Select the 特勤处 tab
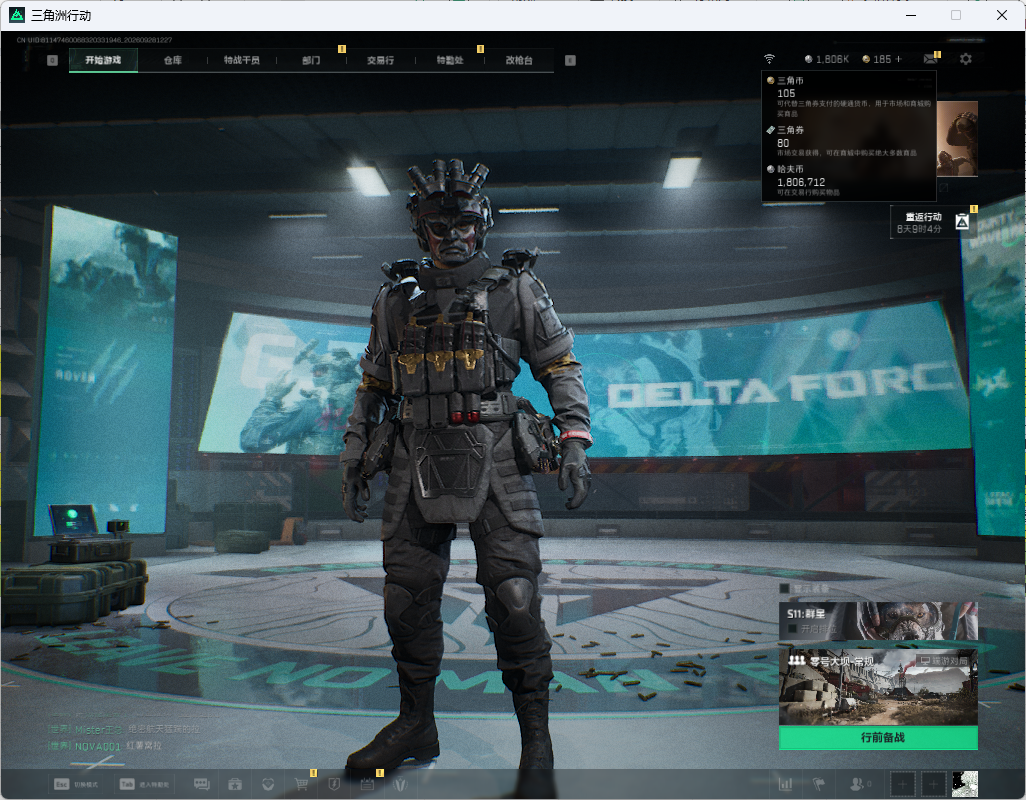1026x800 pixels. [x=450, y=60]
